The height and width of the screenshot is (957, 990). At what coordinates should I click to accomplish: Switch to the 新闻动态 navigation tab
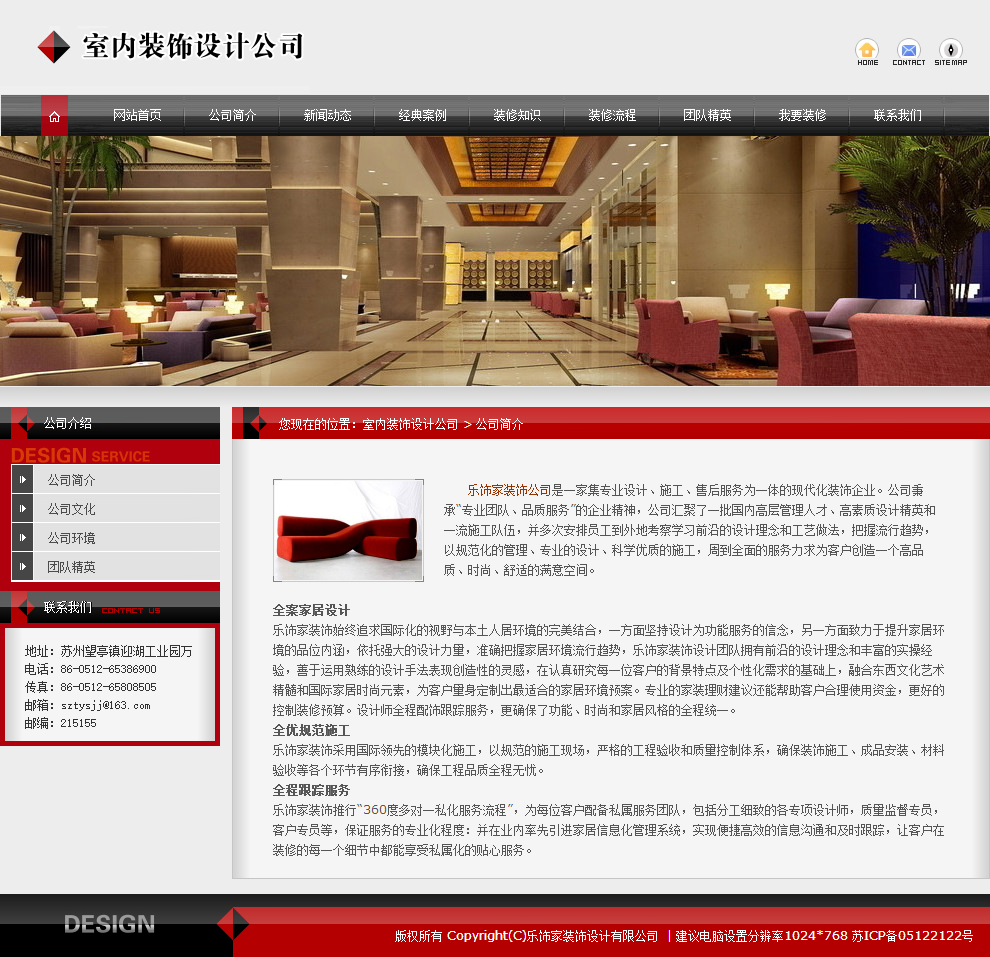pos(328,115)
